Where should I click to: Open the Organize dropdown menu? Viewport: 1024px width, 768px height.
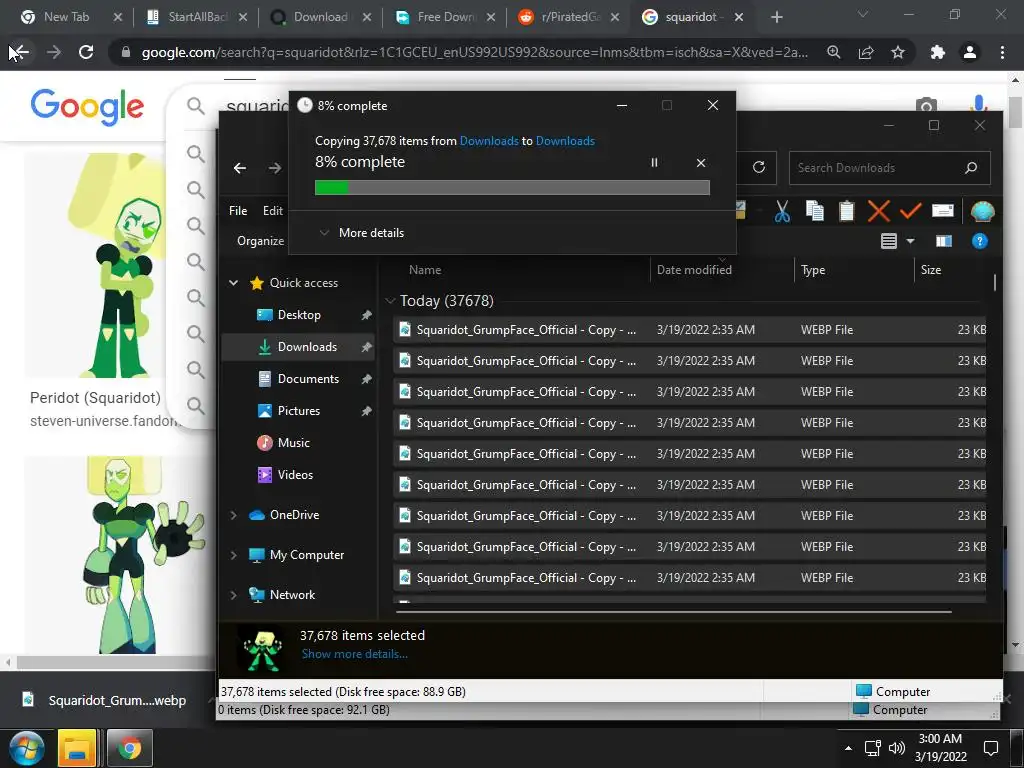tap(261, 241)
